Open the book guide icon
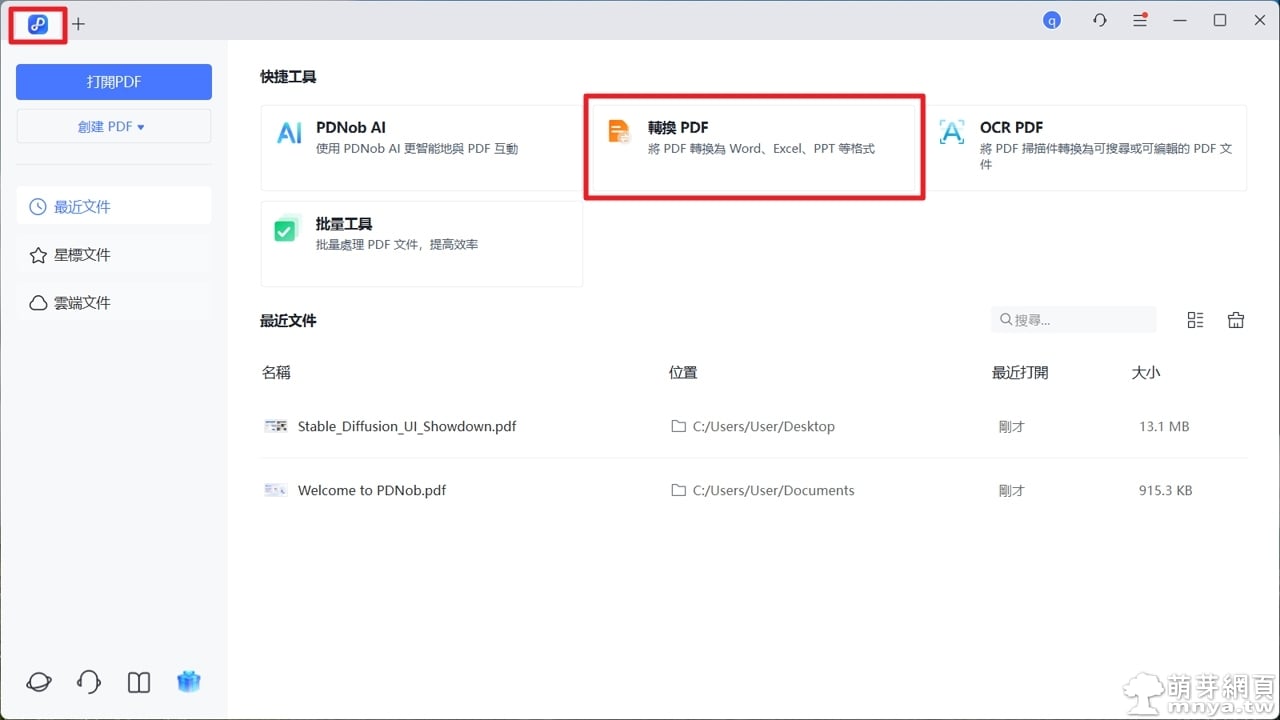Viewport: 1280px width, 720px height. [x=139, y=682]
